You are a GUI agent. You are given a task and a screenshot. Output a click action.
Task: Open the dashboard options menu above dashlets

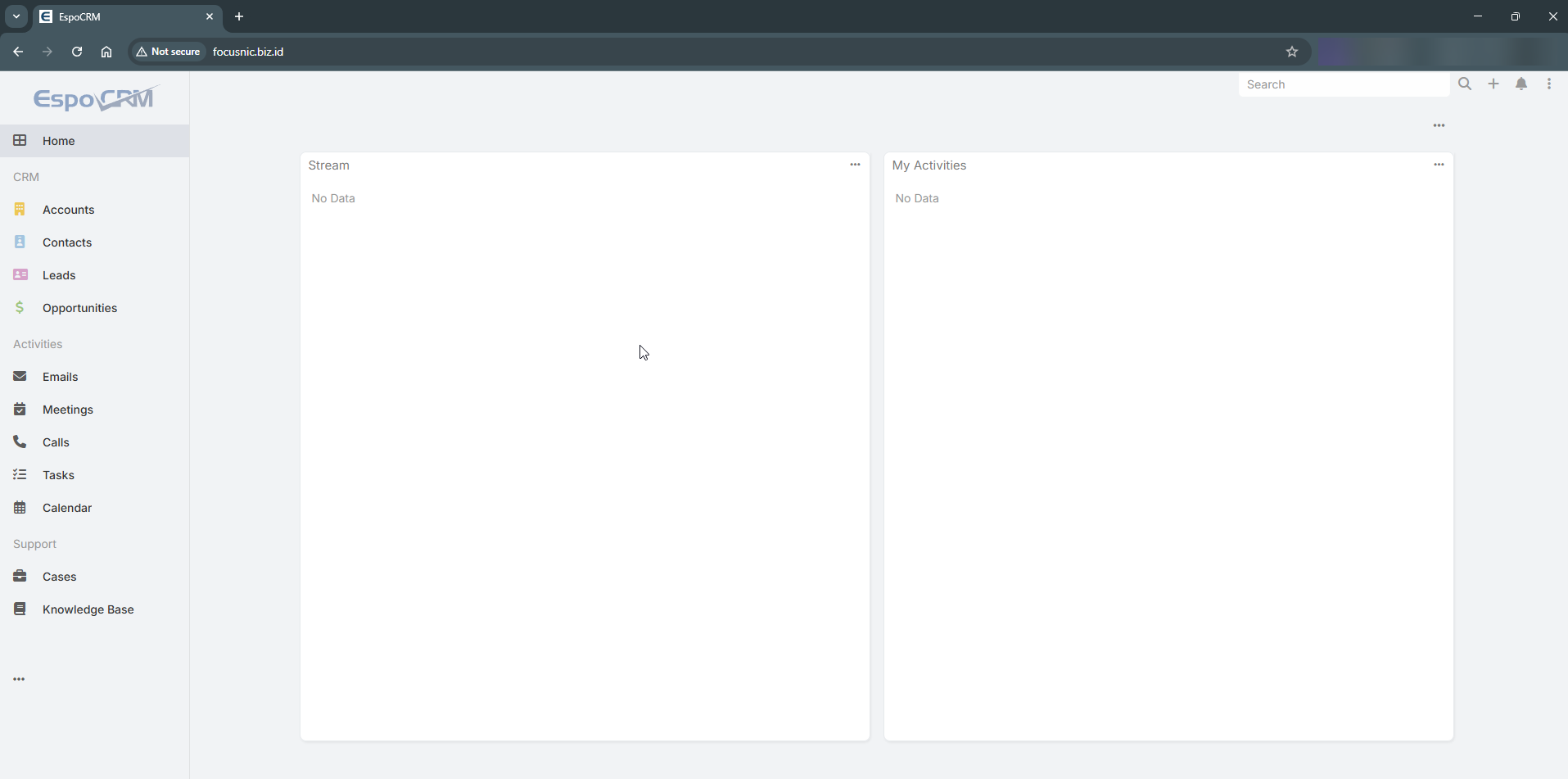(1439, 125)
